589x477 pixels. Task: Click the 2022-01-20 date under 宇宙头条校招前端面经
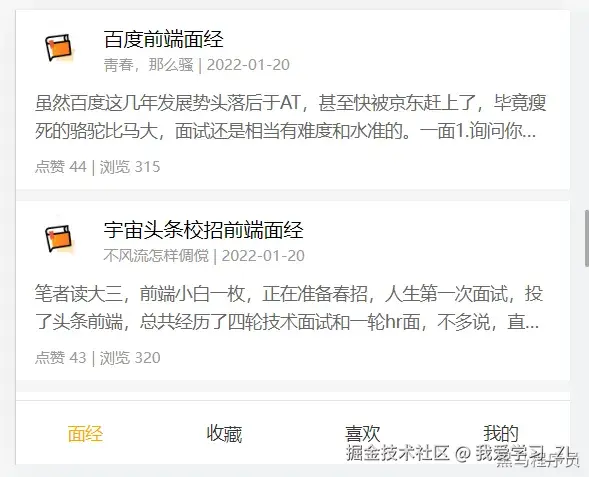pyautogui.click(x=263, y=256)
